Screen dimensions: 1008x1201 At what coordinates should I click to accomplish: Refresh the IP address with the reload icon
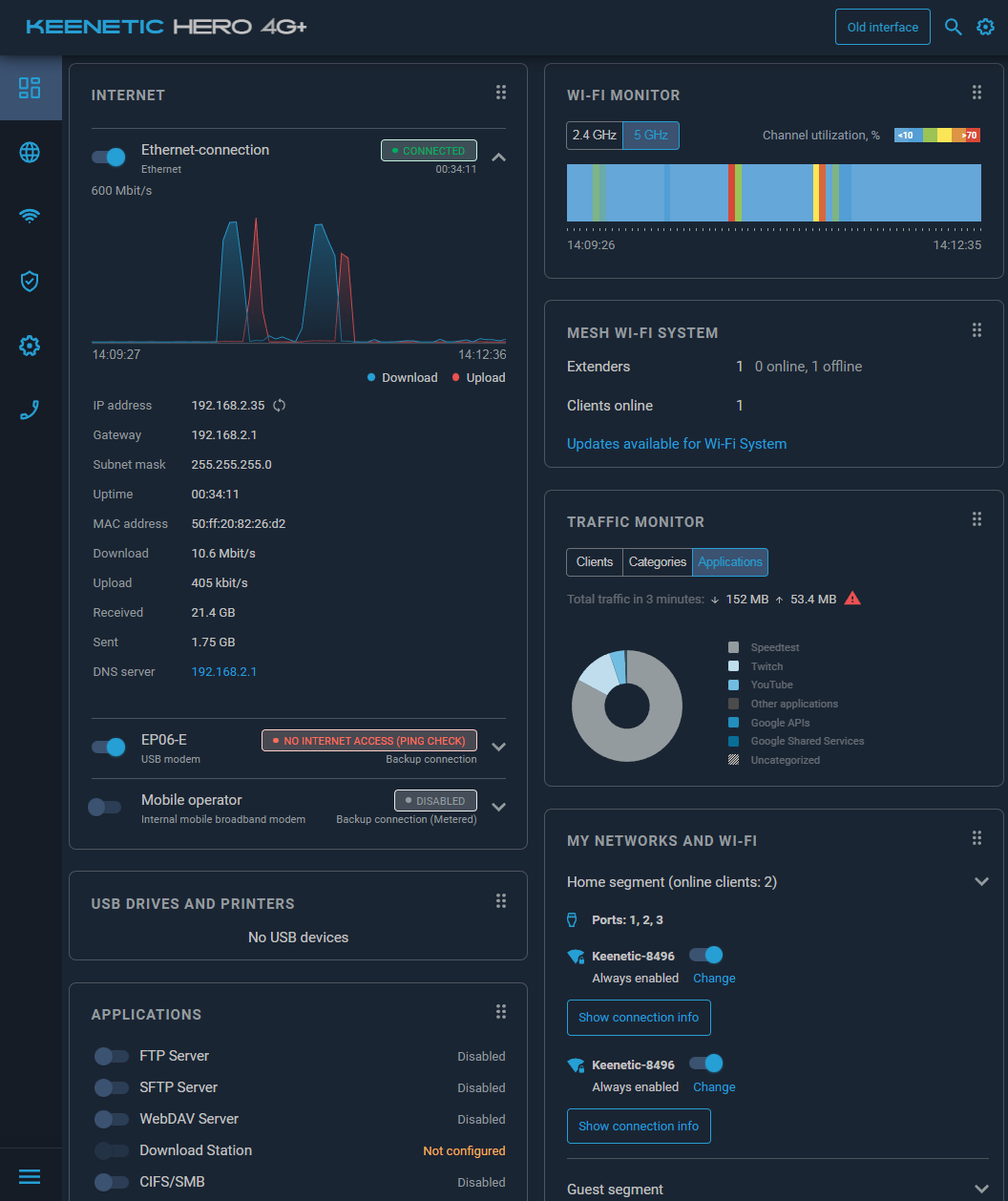point(279,406)
